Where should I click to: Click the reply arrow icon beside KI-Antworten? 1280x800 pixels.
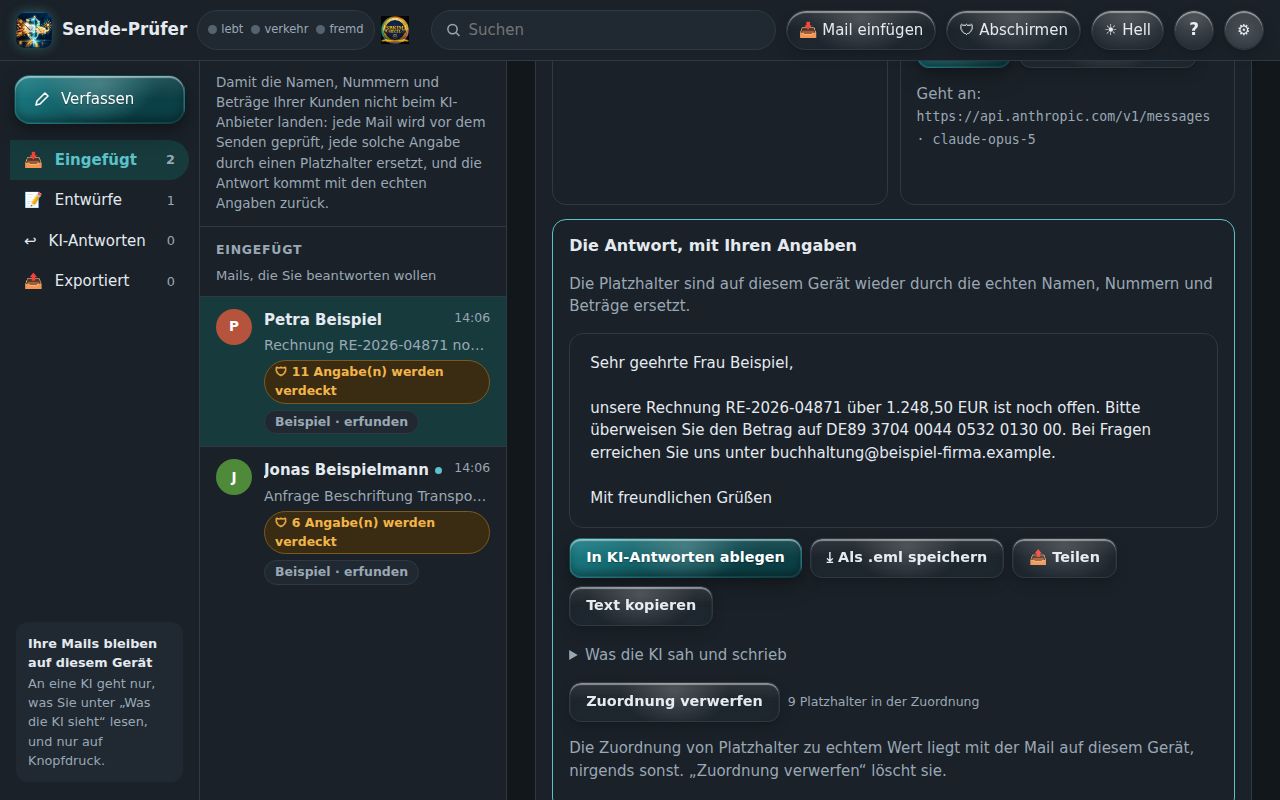[30, 241]
